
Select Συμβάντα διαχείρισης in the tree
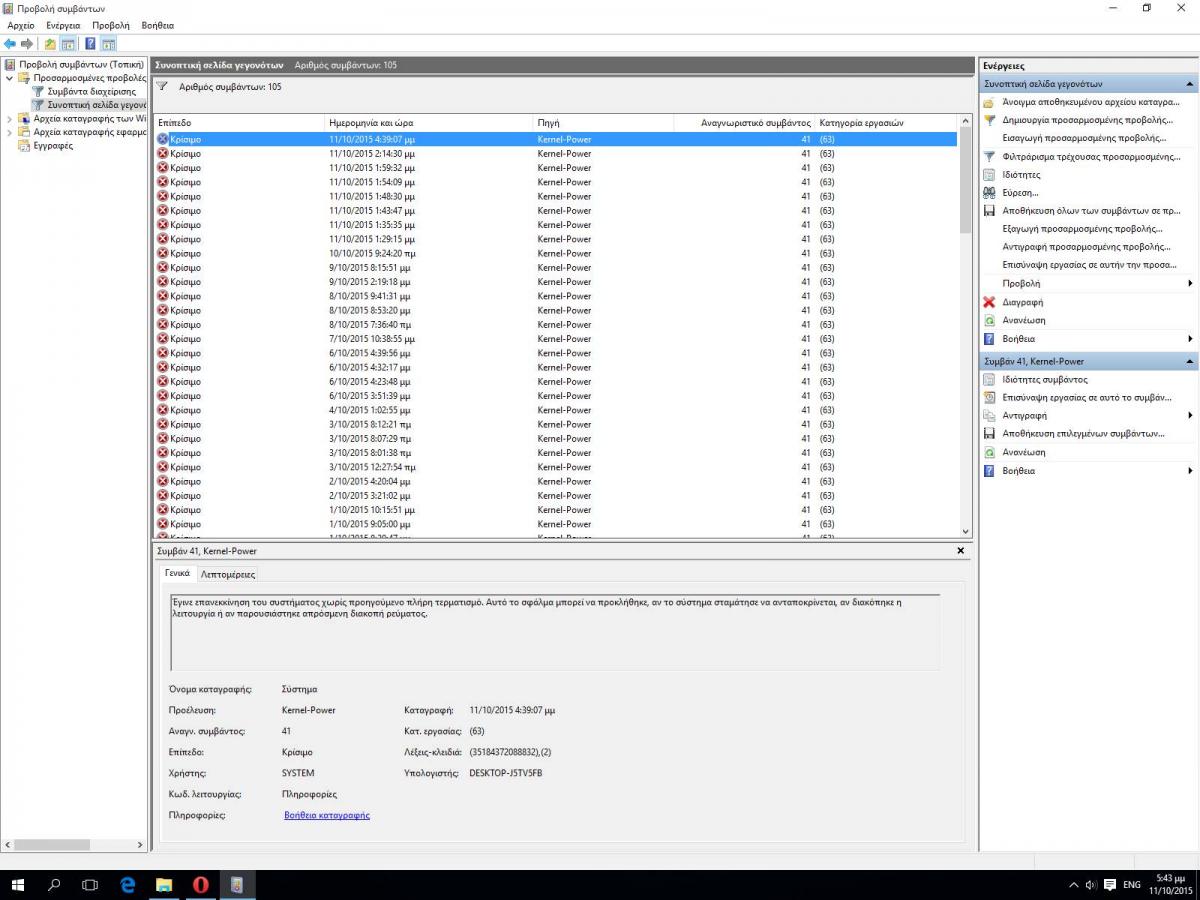(x=91, y=91)
